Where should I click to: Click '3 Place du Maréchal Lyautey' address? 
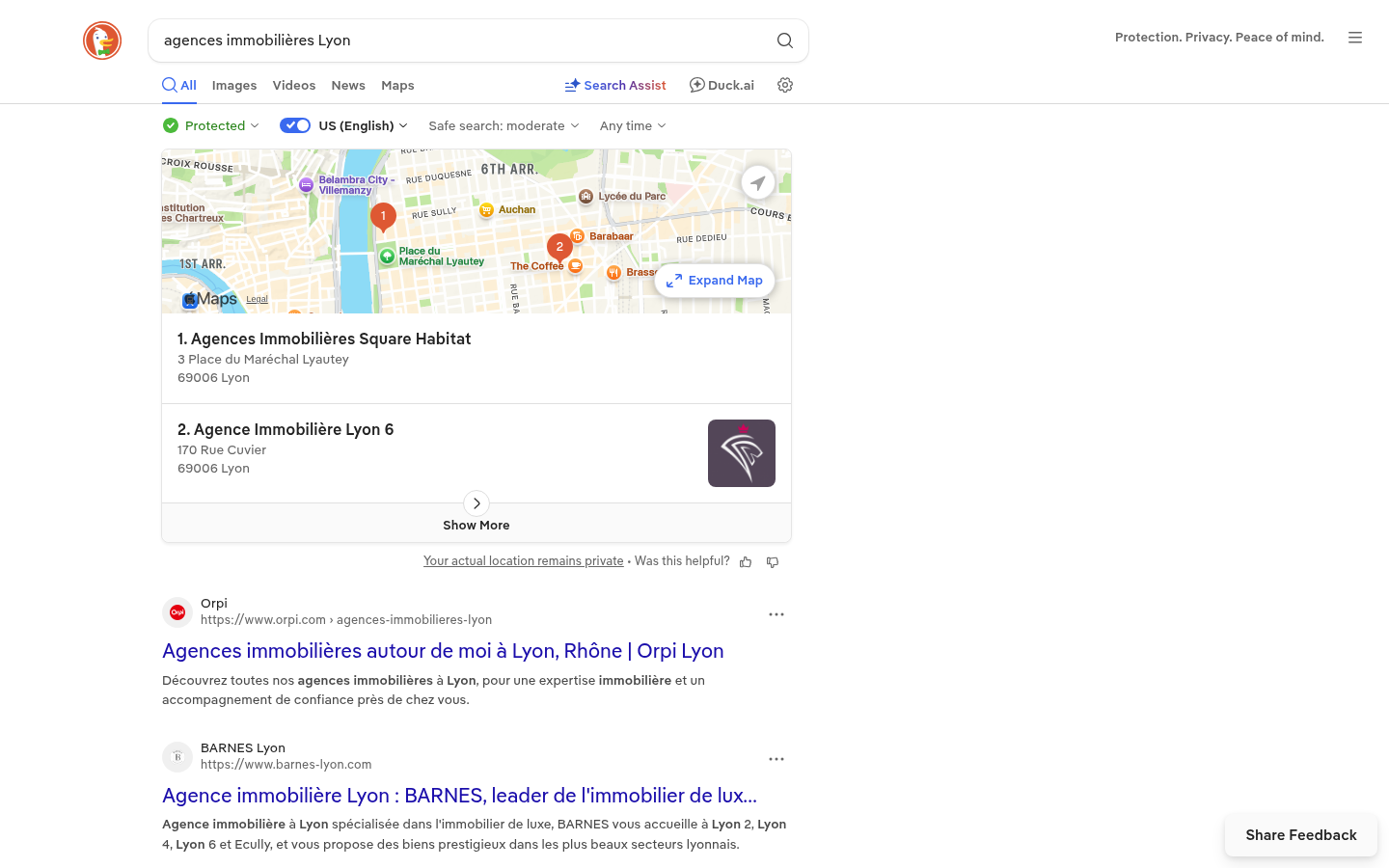click(263, 359)
